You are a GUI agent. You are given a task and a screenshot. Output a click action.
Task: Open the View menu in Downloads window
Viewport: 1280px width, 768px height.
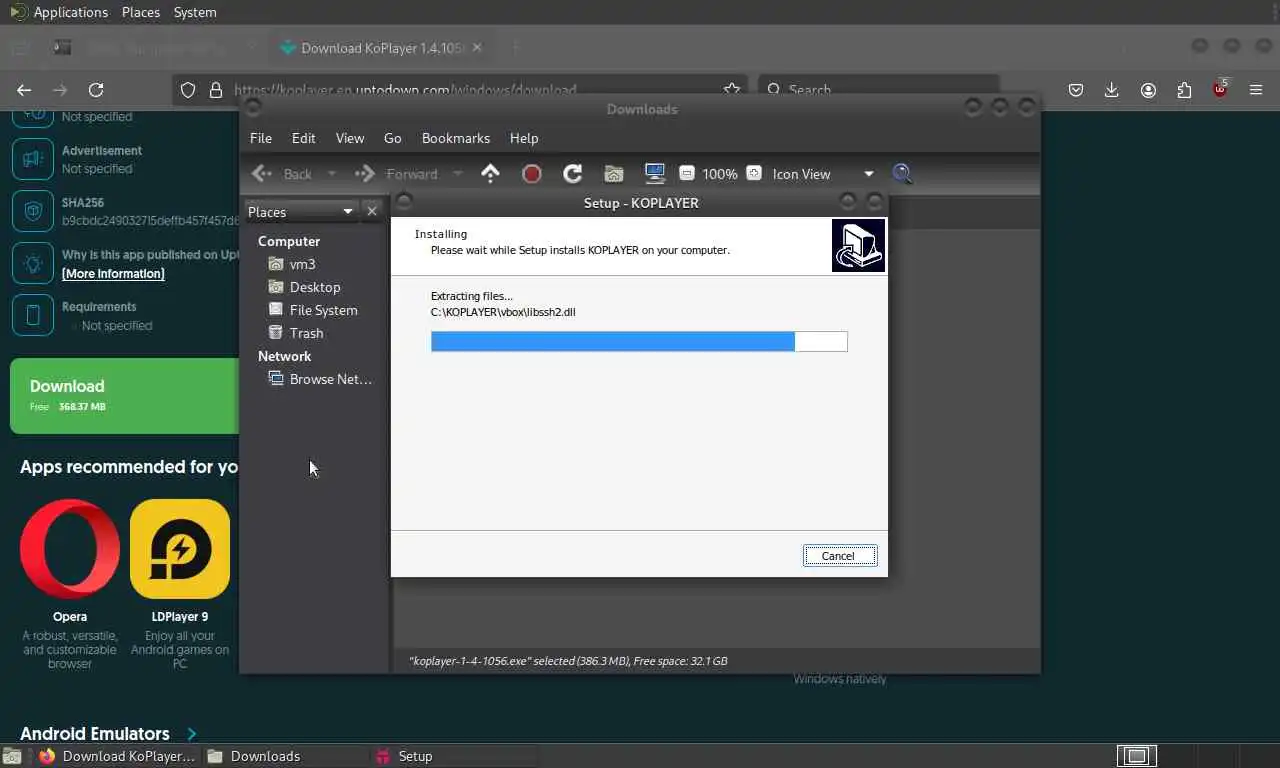[350, 138]
